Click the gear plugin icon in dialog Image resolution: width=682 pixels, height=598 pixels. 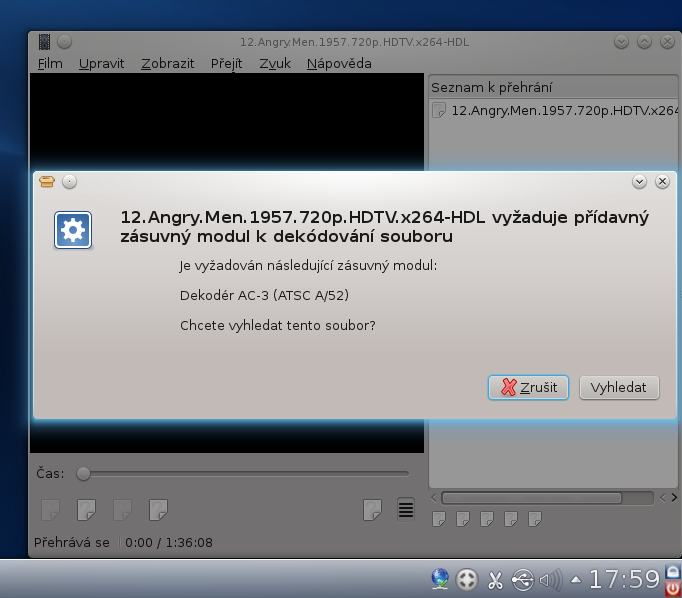73,230
